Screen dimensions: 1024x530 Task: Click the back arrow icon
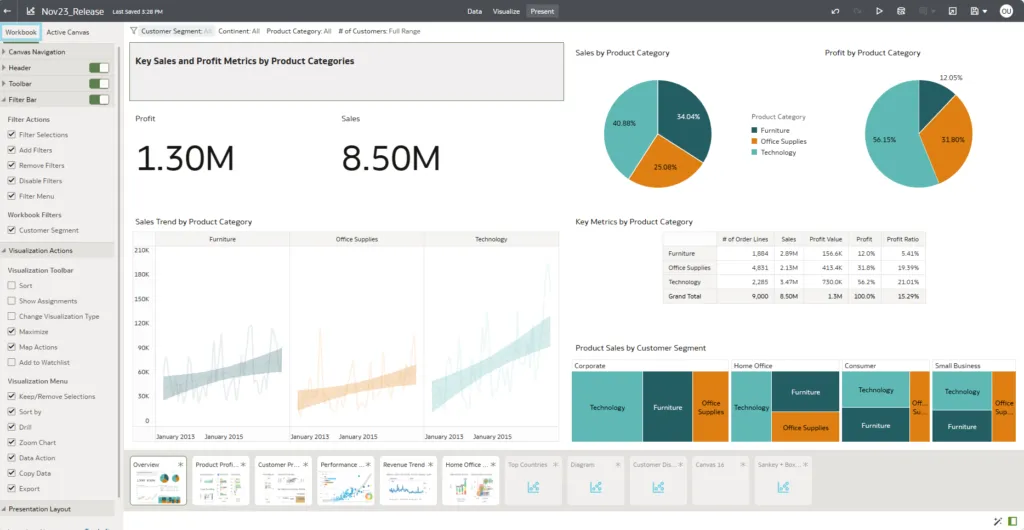[9, 11]
